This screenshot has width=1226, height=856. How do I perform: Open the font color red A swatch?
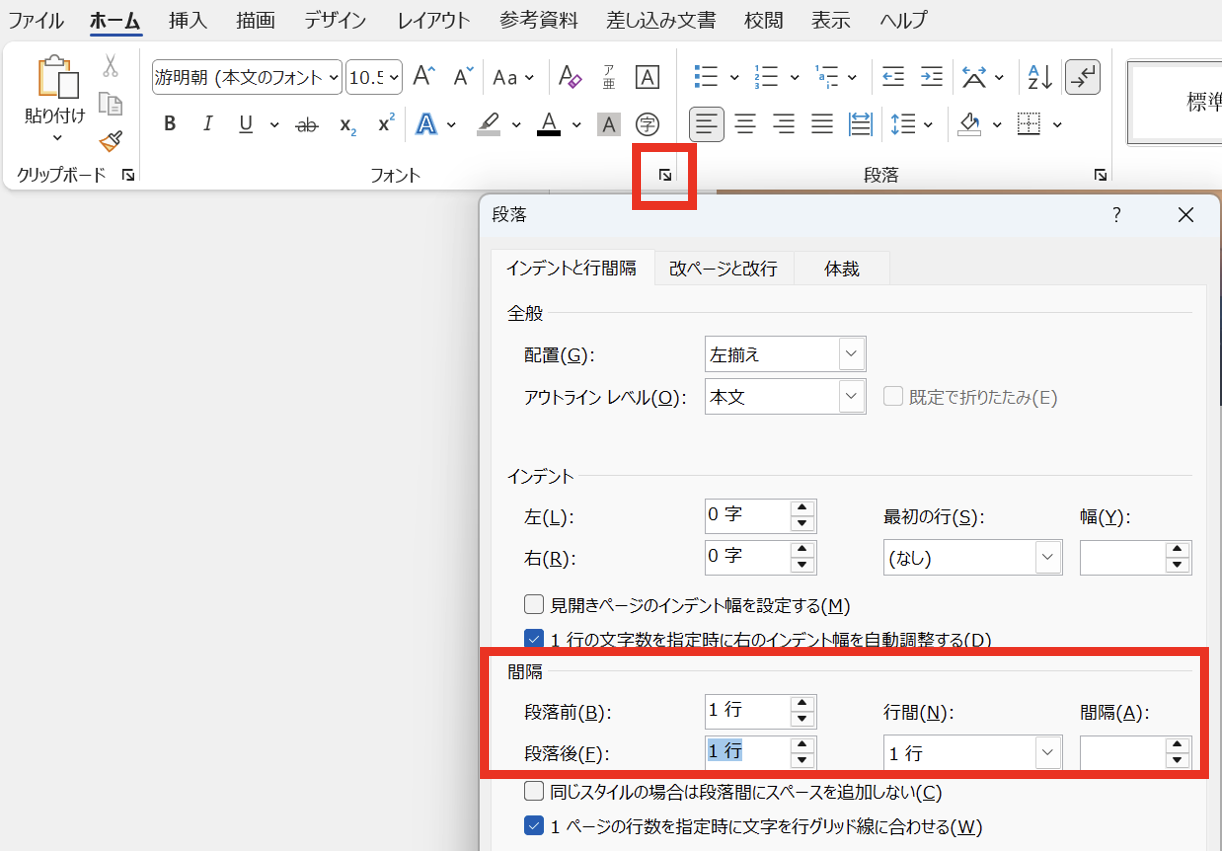[x=548, y=124]
